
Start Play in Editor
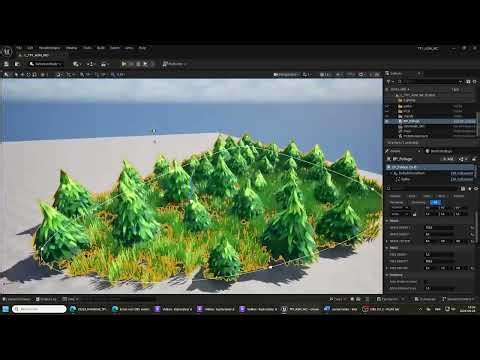[x=124, y=64]
